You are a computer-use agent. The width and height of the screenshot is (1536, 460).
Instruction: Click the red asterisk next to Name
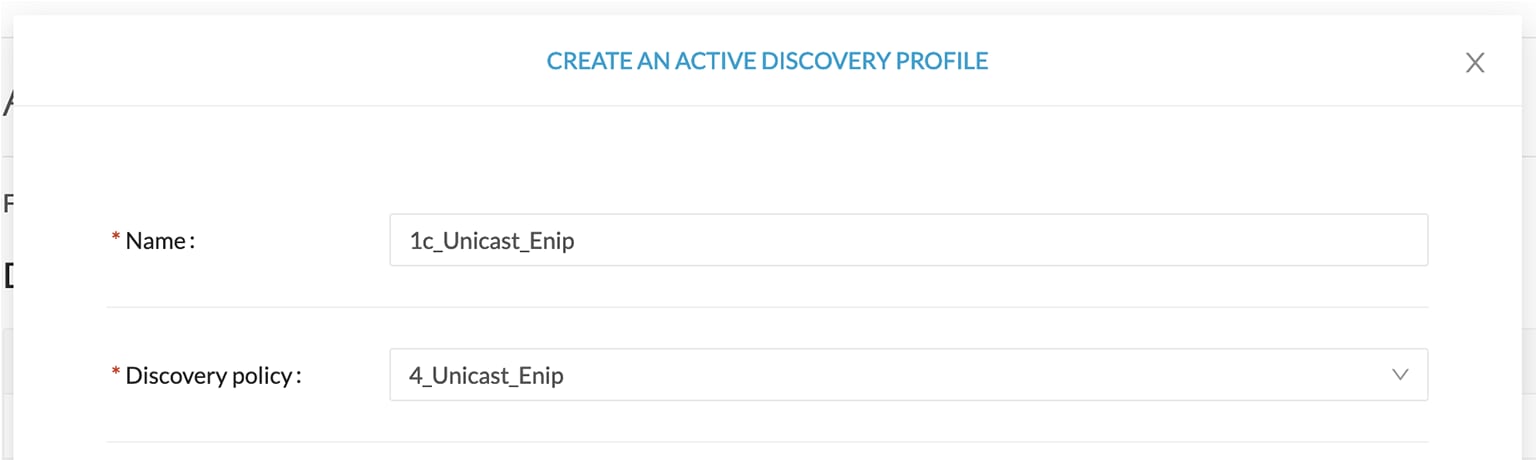[116, 238]
